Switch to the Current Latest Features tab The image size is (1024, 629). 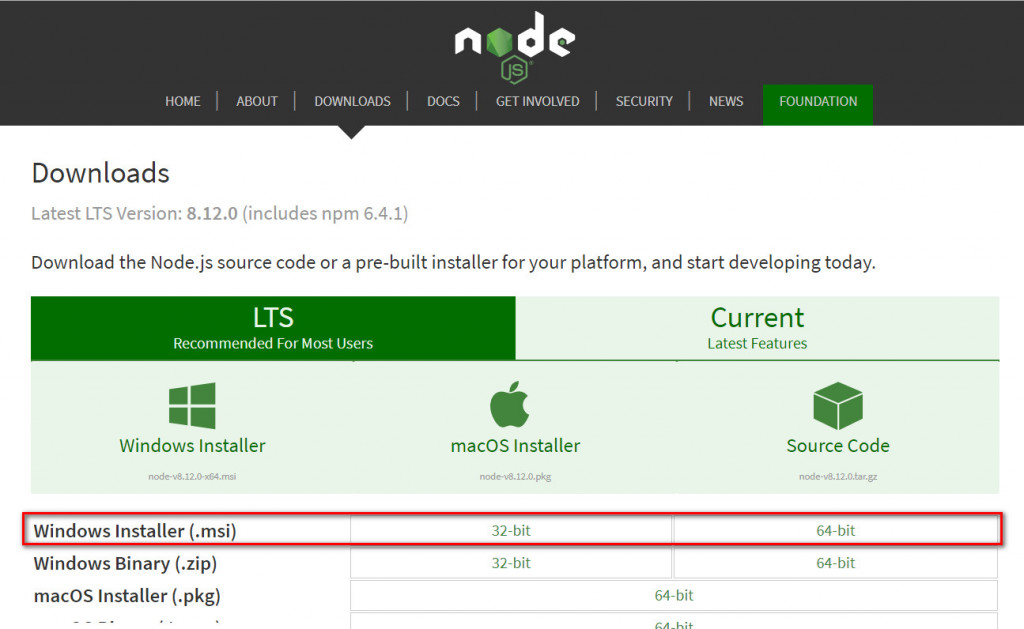coord(758,328)
